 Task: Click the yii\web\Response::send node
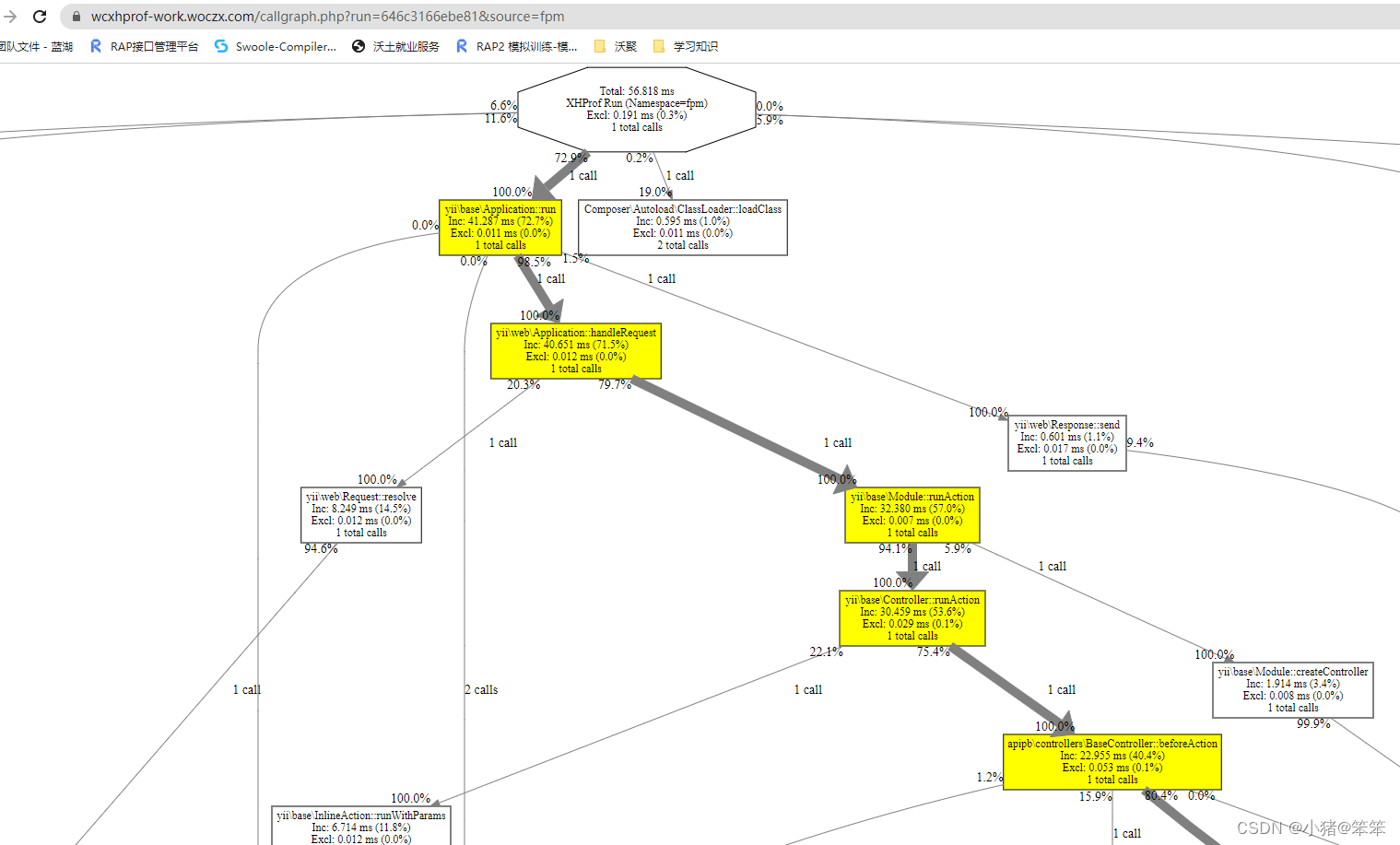point(1067,443)
